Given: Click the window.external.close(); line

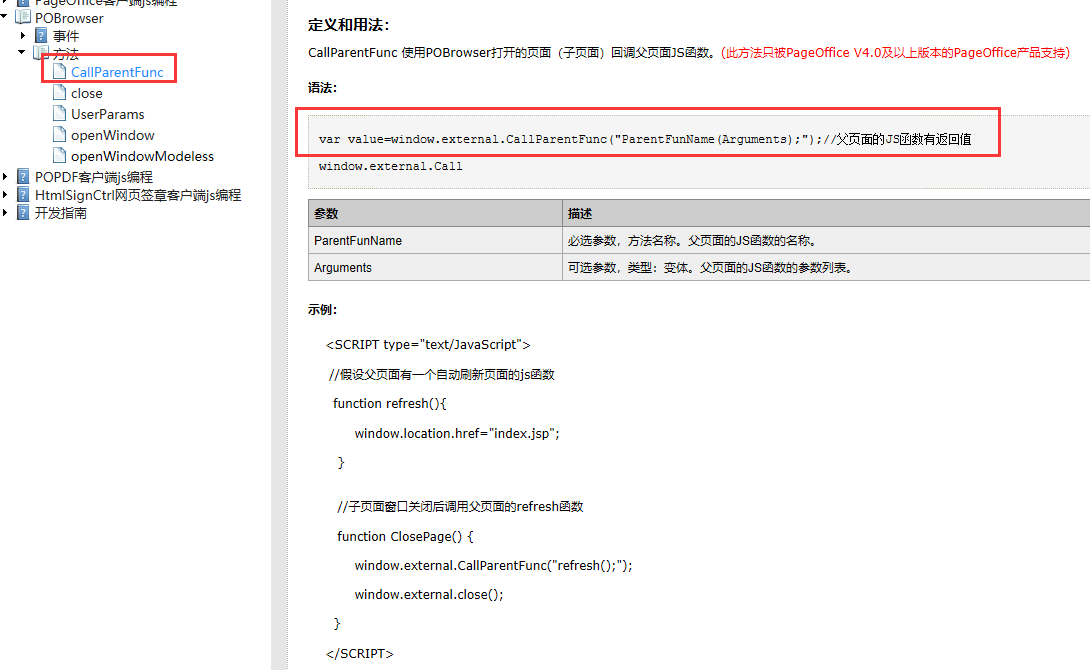Looking at the screenshot, I should point(429,595).
